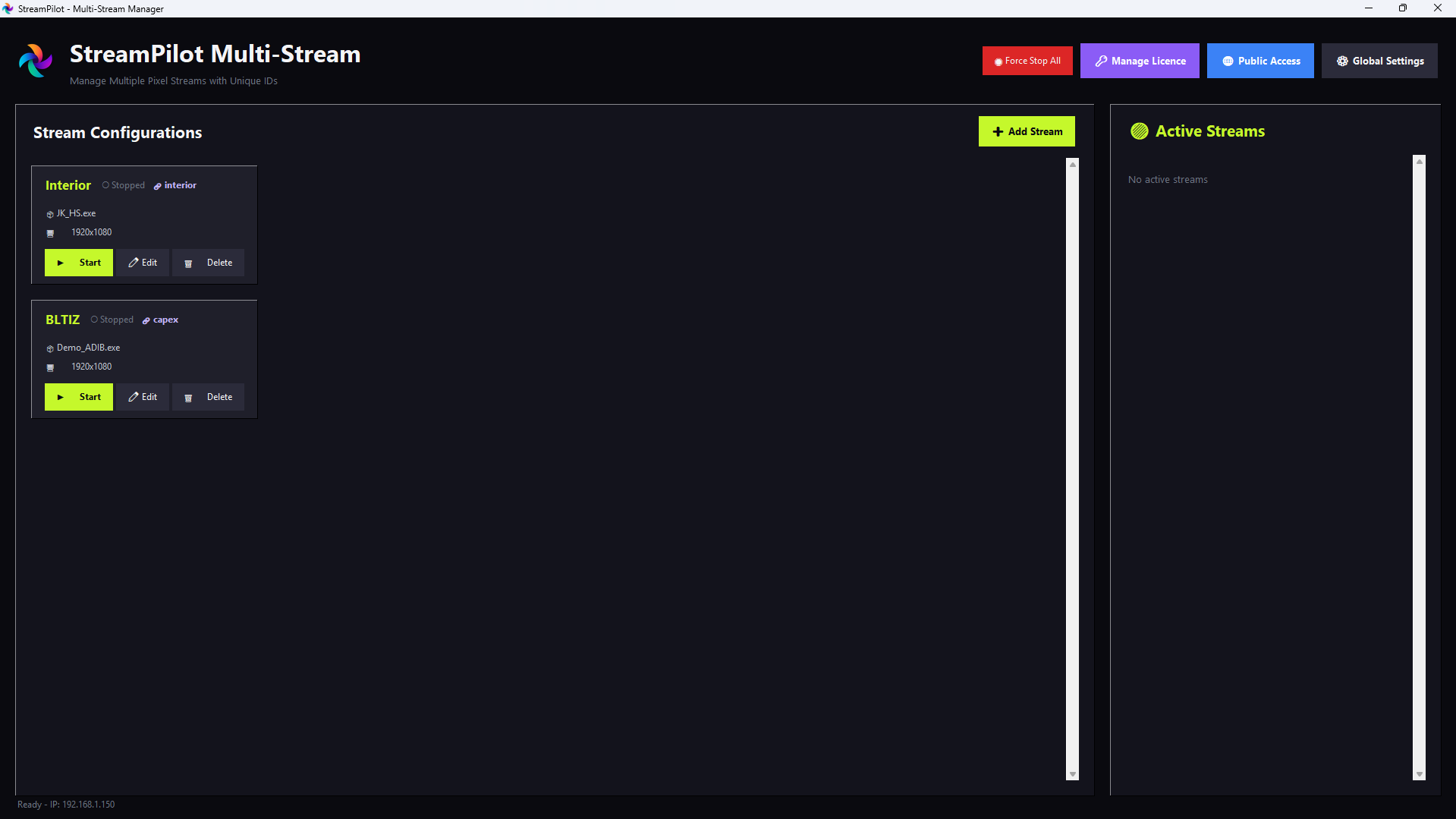Click the Demo_ADIB.exe file name
The width and height of the screenshot is (1456, 819).
88,348
